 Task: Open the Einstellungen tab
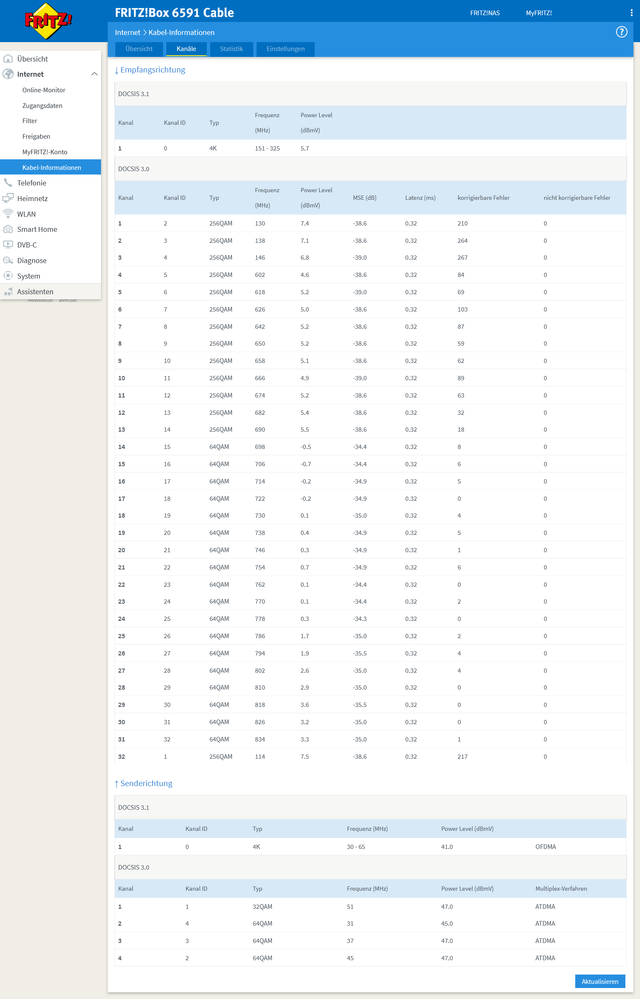pyautogui.click(x=285, y=49)
